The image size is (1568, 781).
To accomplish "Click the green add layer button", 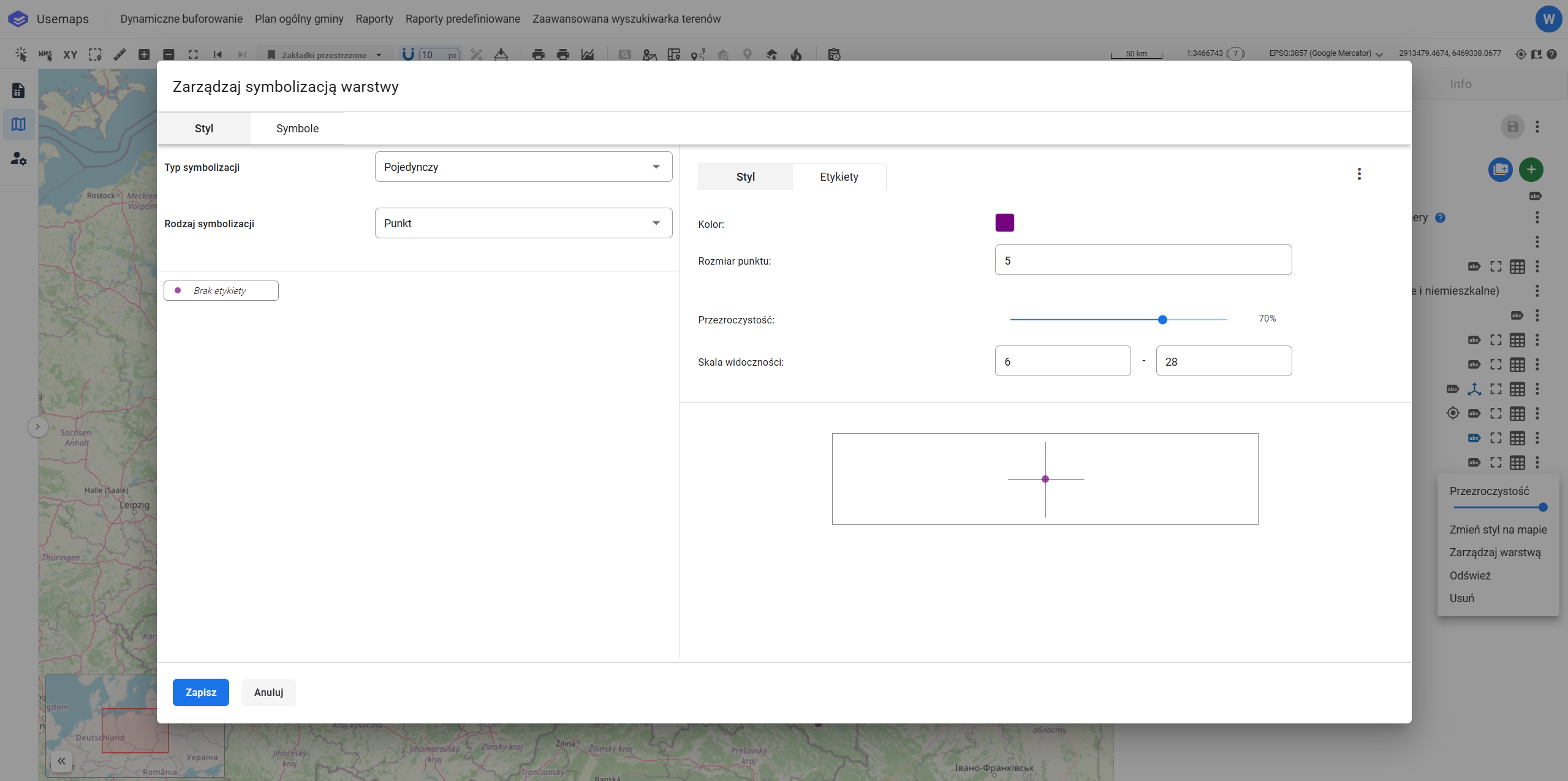I will point(1531,170).
